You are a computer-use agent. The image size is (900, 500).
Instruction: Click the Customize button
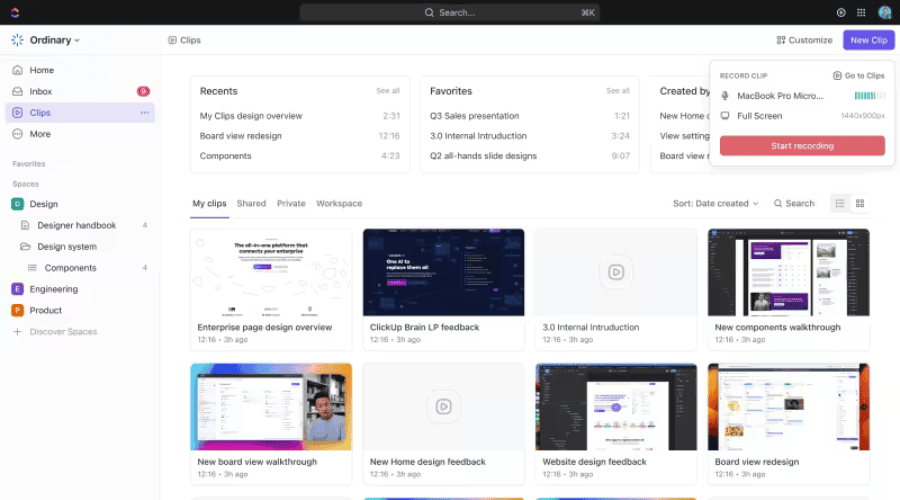[x=804, y=40]
